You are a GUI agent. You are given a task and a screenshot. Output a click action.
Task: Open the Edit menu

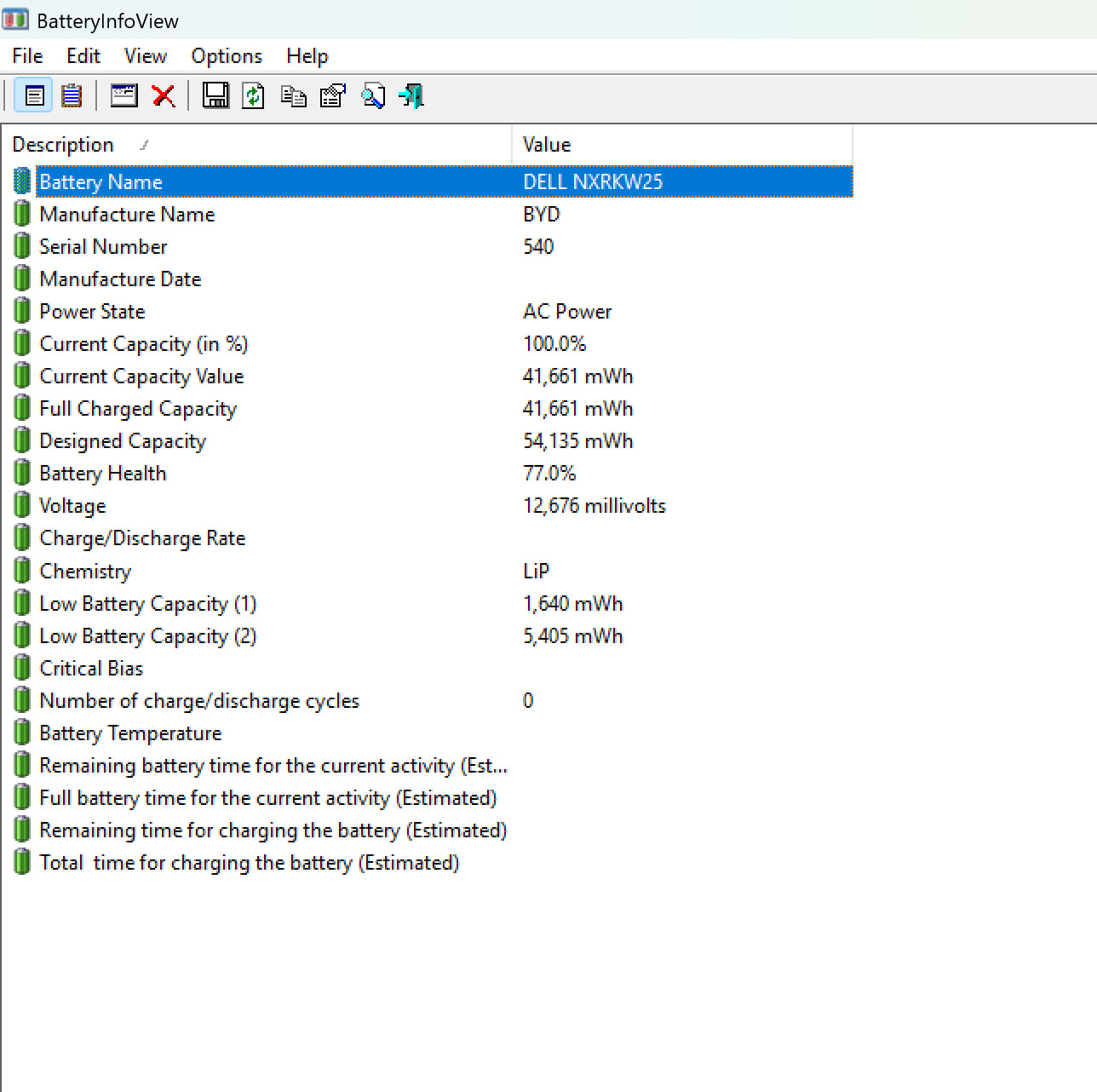tap(83, 56)
